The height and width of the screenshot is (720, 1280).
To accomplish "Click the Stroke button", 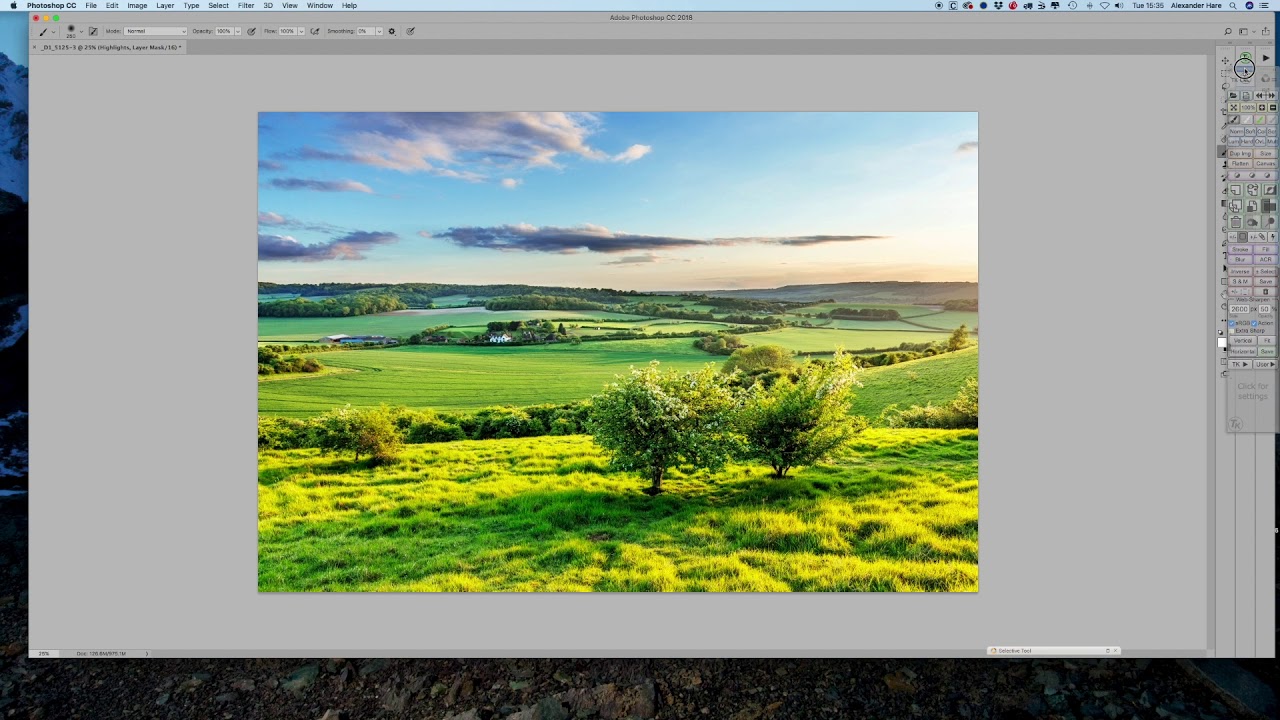I will click(x=1240, y=249).
